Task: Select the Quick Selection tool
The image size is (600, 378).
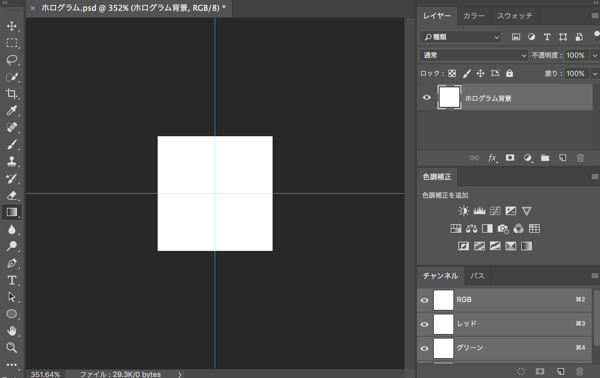Action: pos(11,77)
